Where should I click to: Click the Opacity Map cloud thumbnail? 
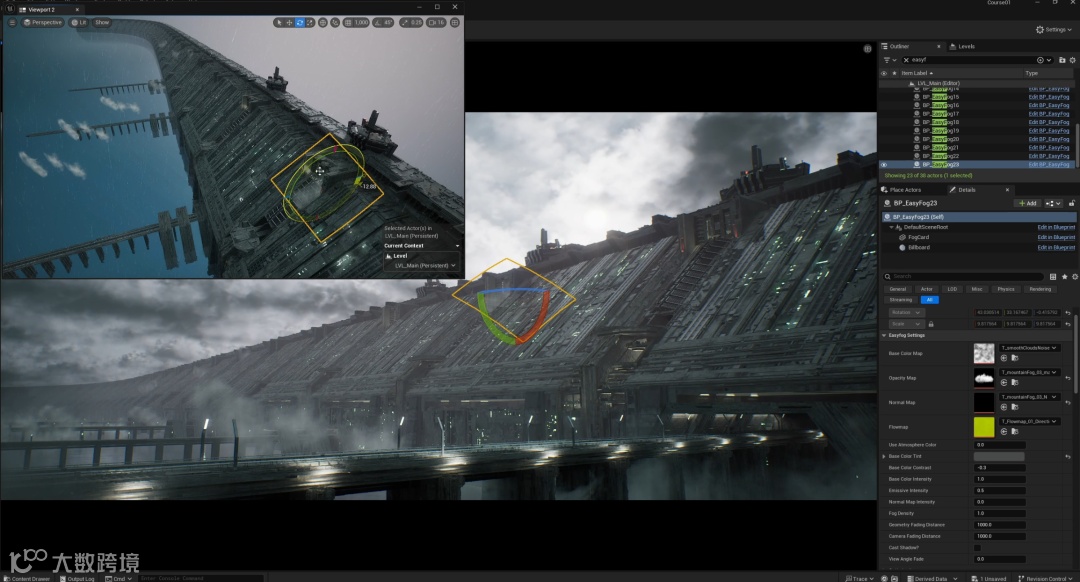[984, 378]
